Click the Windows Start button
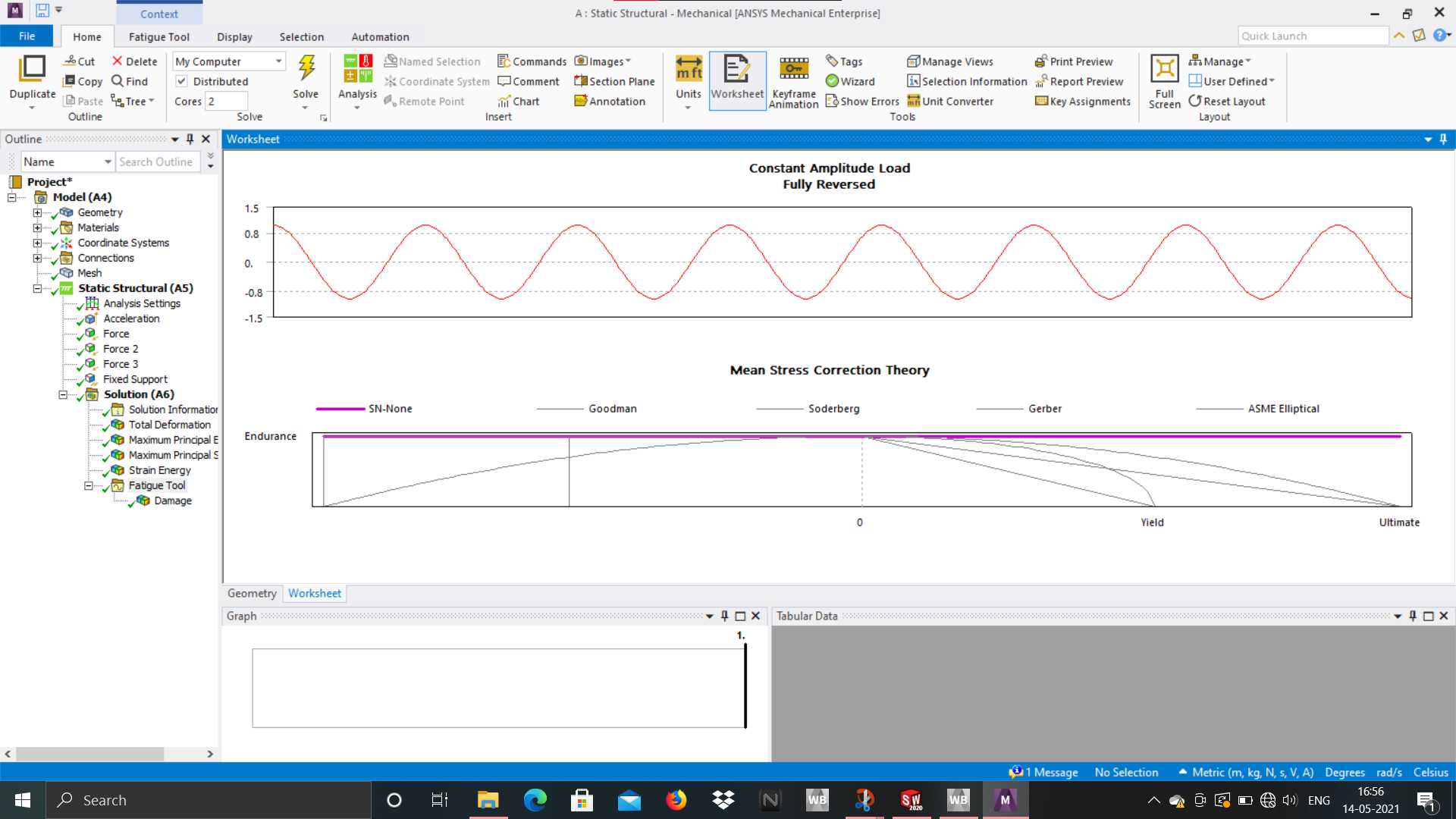This screenshot has height=819, width=1456. click(23, 800)
